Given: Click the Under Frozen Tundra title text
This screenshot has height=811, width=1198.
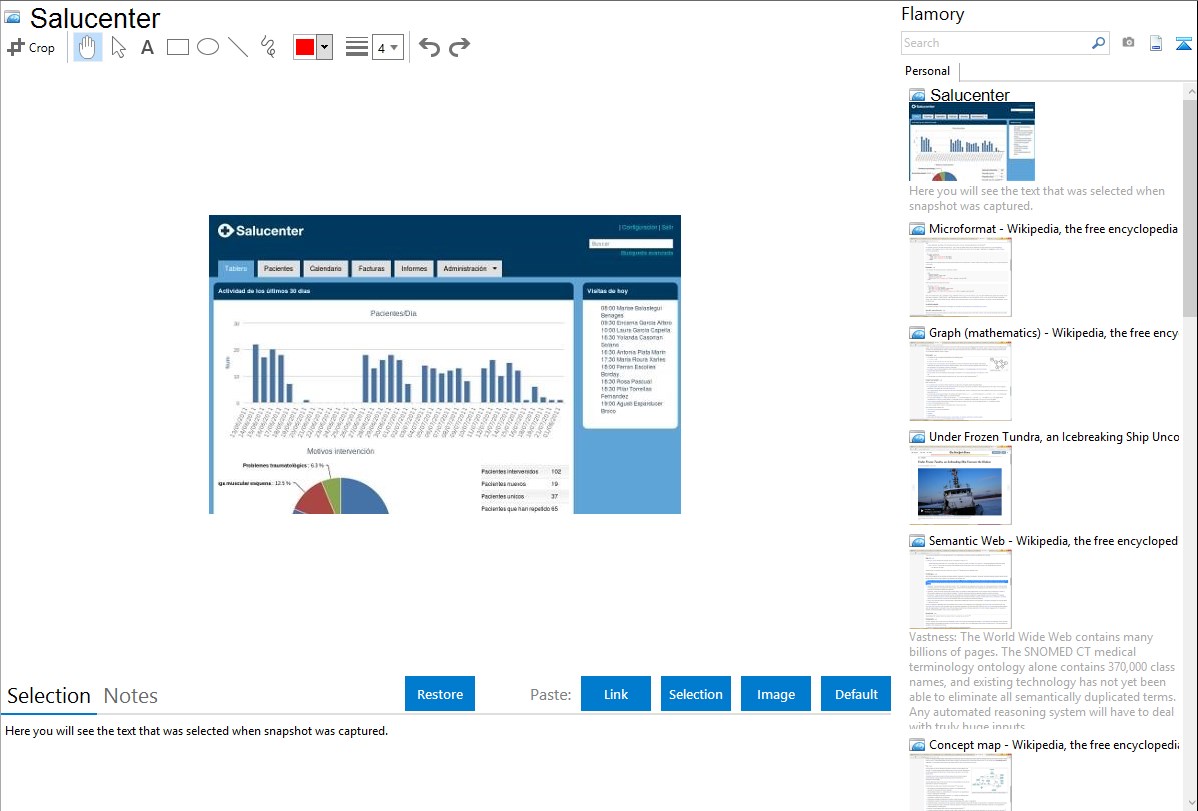Looking at the screenshot, I should point(1054,437).
